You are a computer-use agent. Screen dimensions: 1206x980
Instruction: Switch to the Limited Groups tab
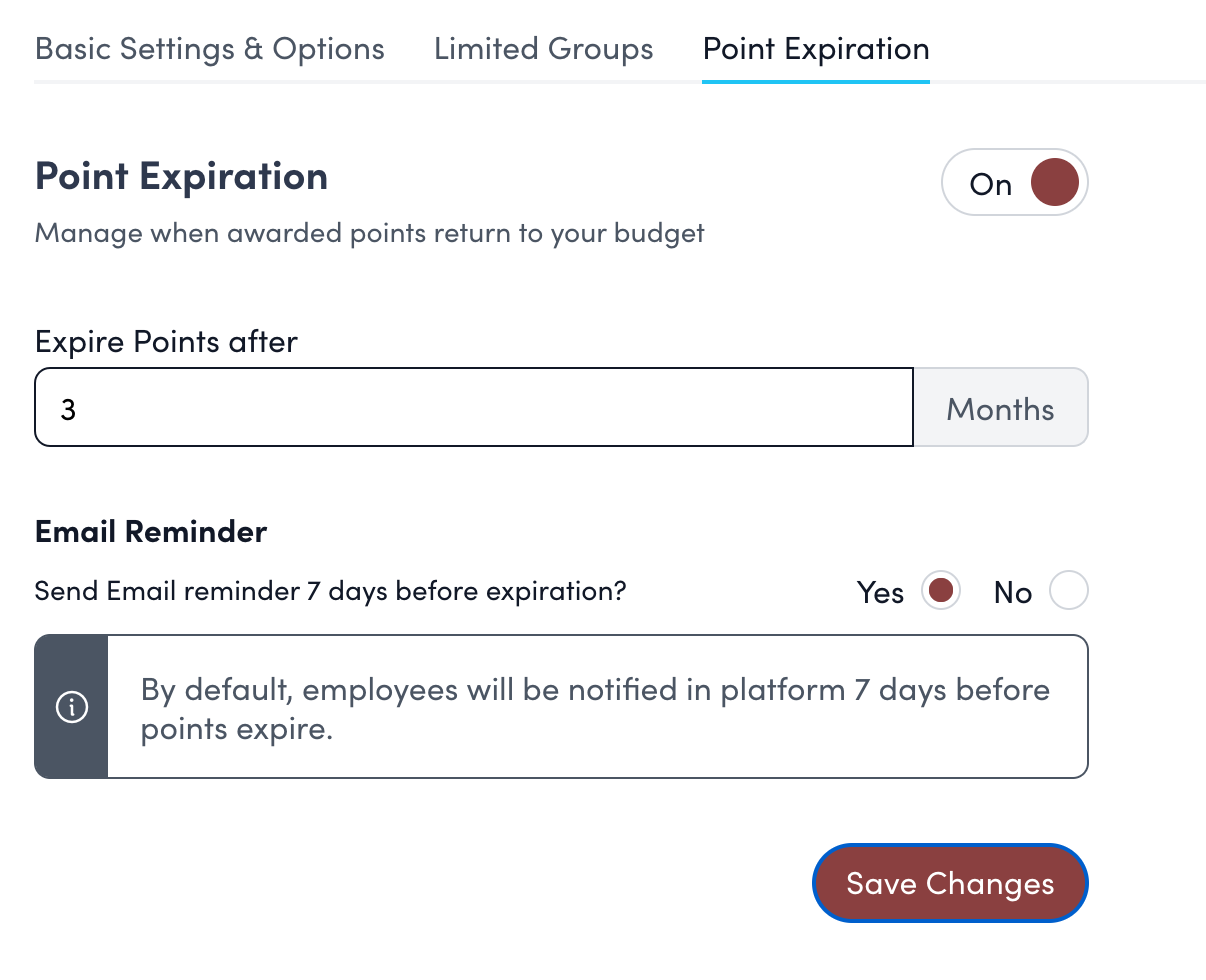(x=543, y=49)
